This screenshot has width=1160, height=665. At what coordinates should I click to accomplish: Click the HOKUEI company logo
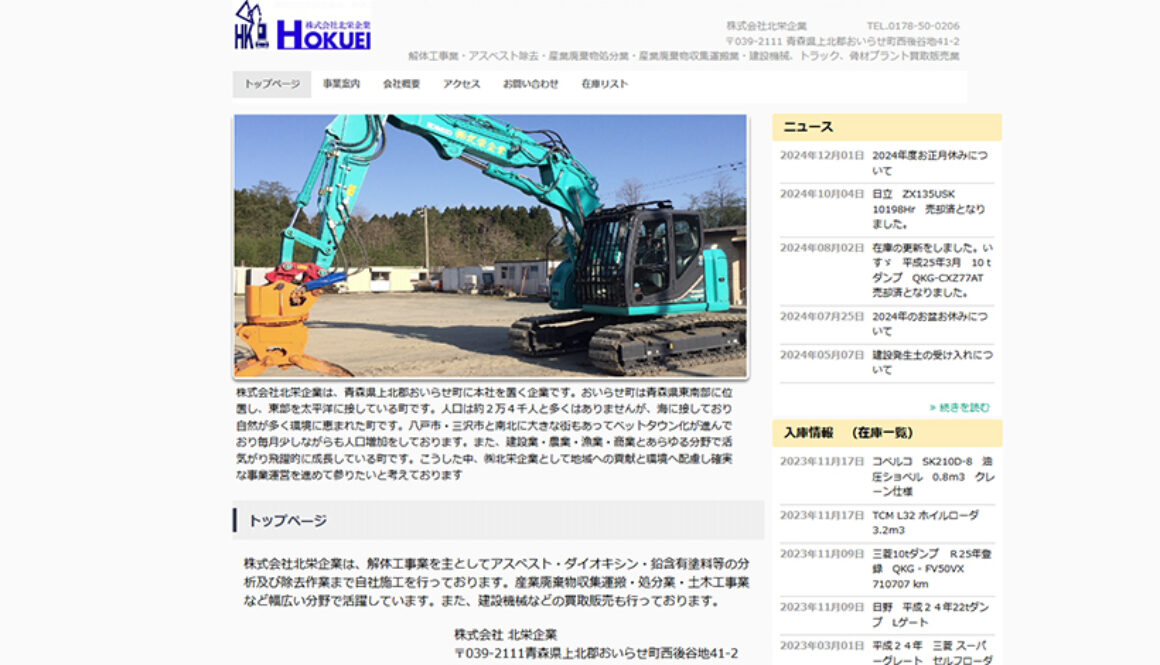point(303,27)
